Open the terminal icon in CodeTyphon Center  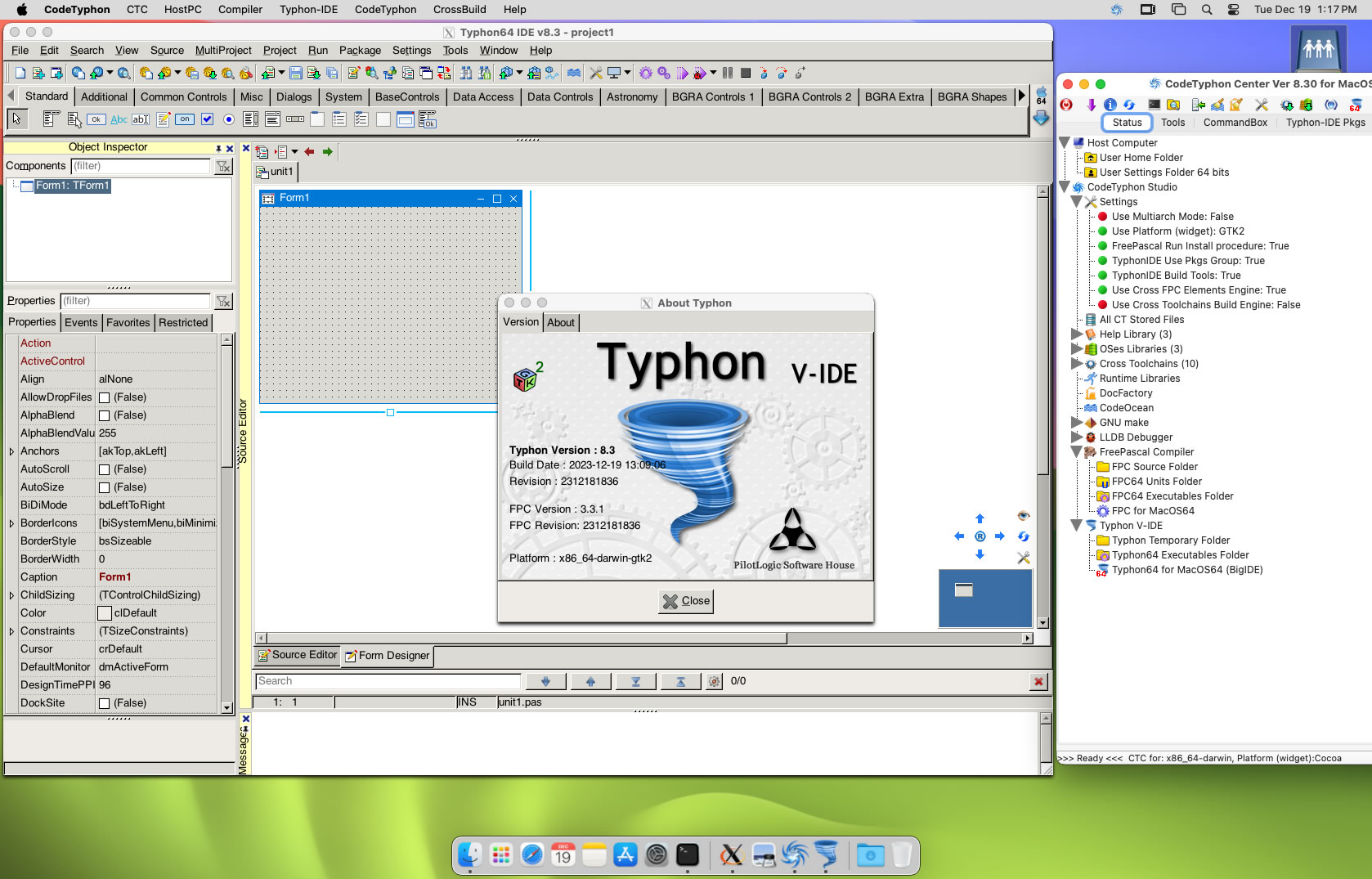pyautogui.click(x=1154, y=105)
